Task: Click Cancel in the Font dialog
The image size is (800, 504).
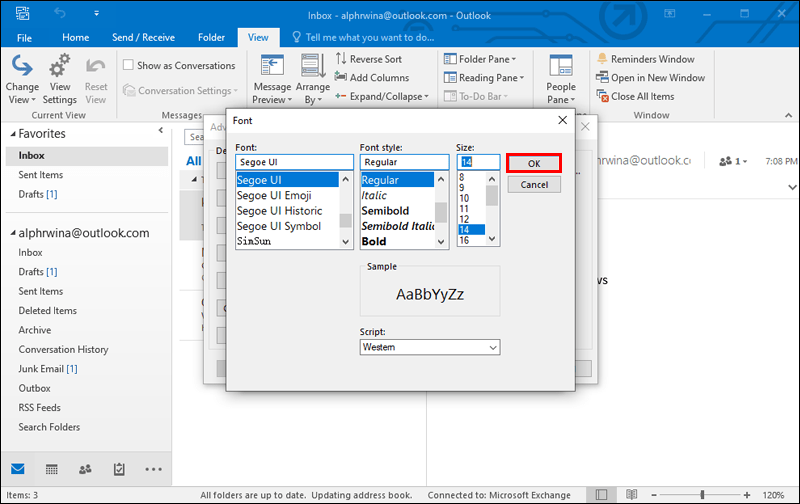Action: [x=534, y=185]
